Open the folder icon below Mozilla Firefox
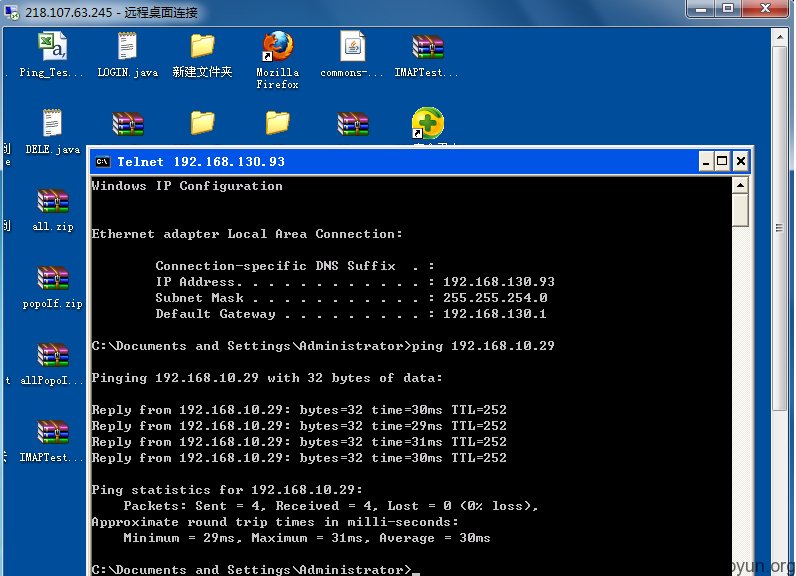This screenshot has height=576, width=796. [x=277, y=123]
